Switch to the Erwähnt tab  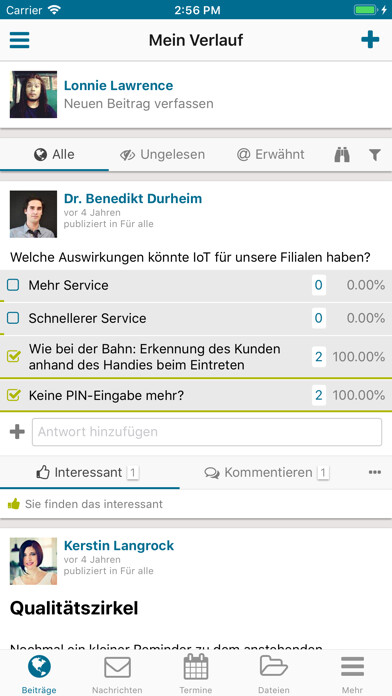coord(270,154)
